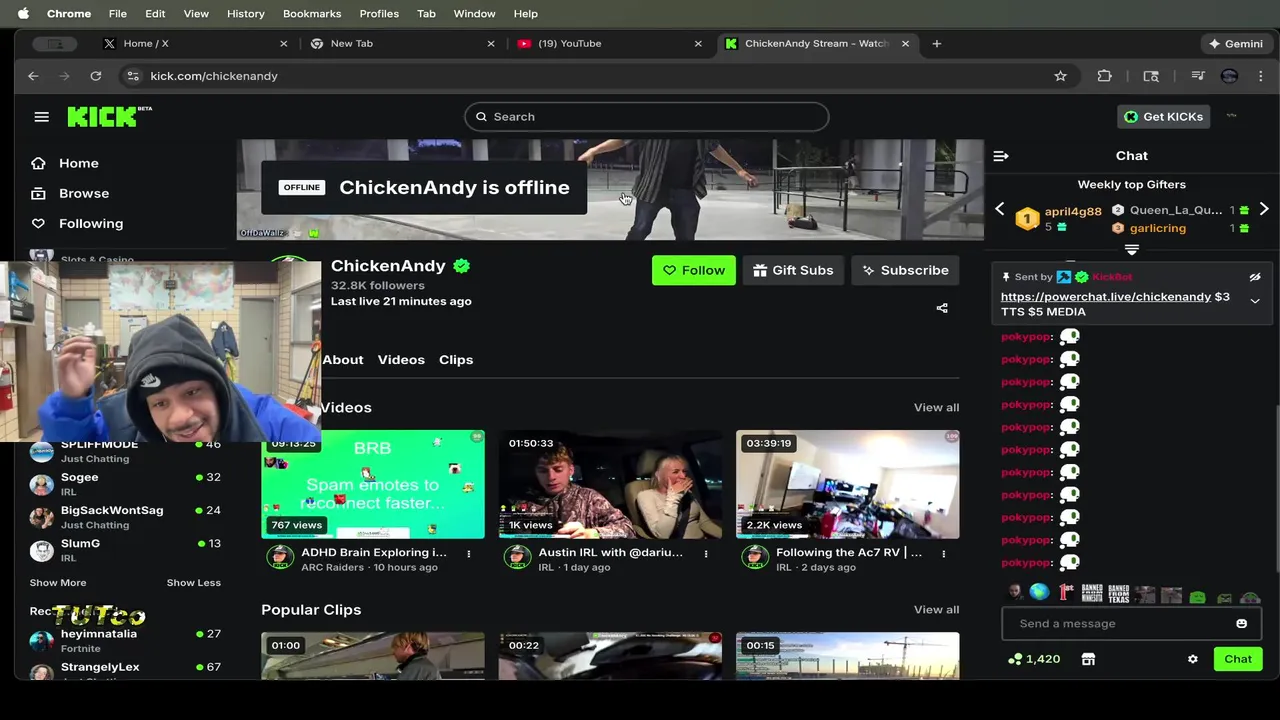Open the Clips tab
The image size is (1280, 720).
456,360
